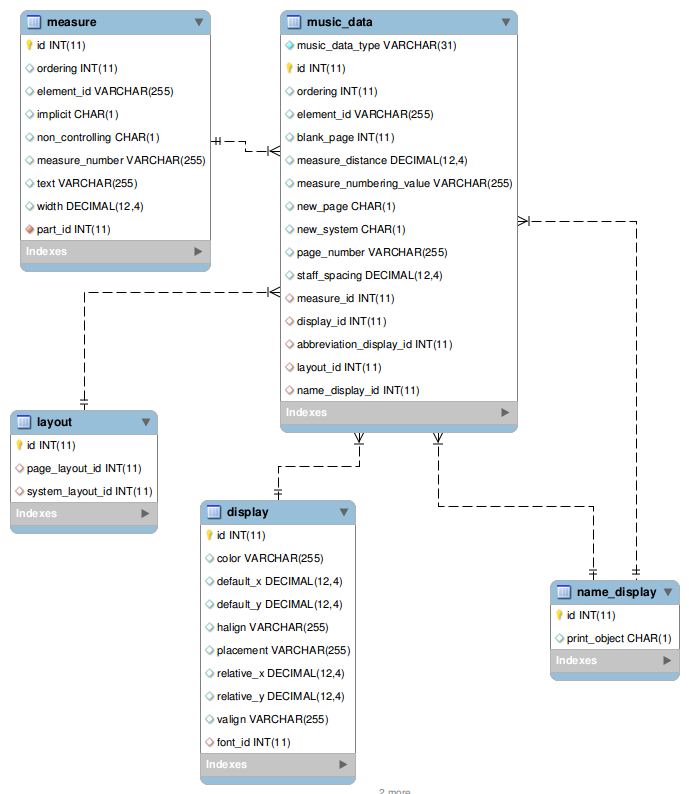Viewport: 689px width, 794px height.
Task: Collapse the music_data table with header arrow
Action: [x=505, y=21]
